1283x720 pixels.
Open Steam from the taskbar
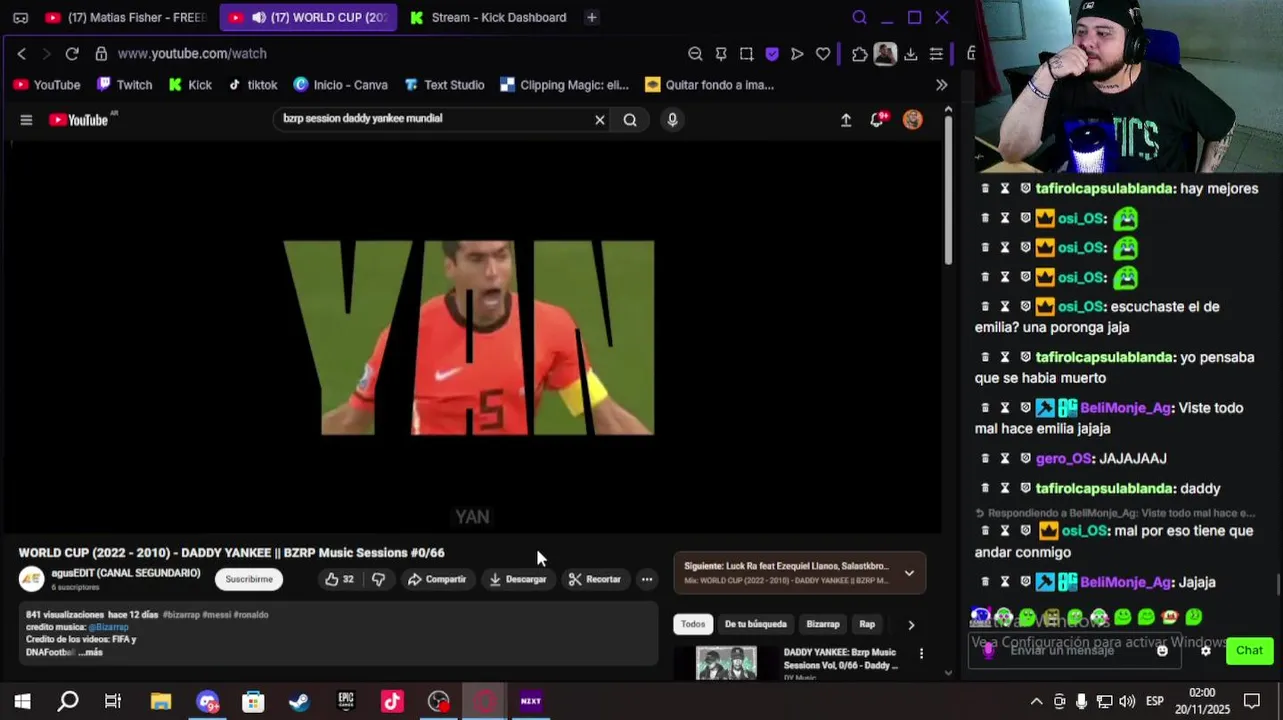tap(299, 701)
